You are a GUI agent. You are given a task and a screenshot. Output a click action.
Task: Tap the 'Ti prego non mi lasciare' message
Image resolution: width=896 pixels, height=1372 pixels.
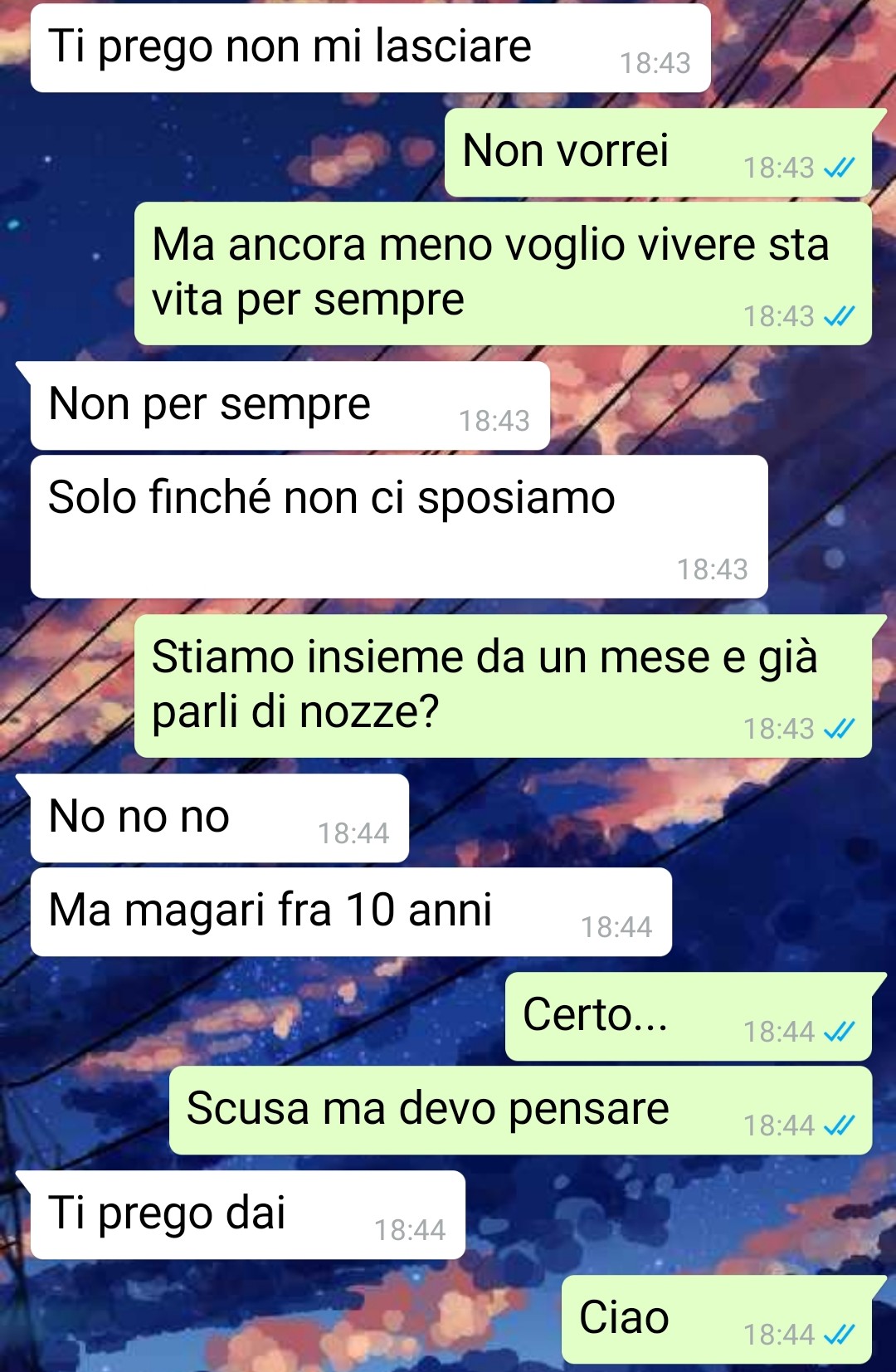pyautogui.click(x=371, y=48)
